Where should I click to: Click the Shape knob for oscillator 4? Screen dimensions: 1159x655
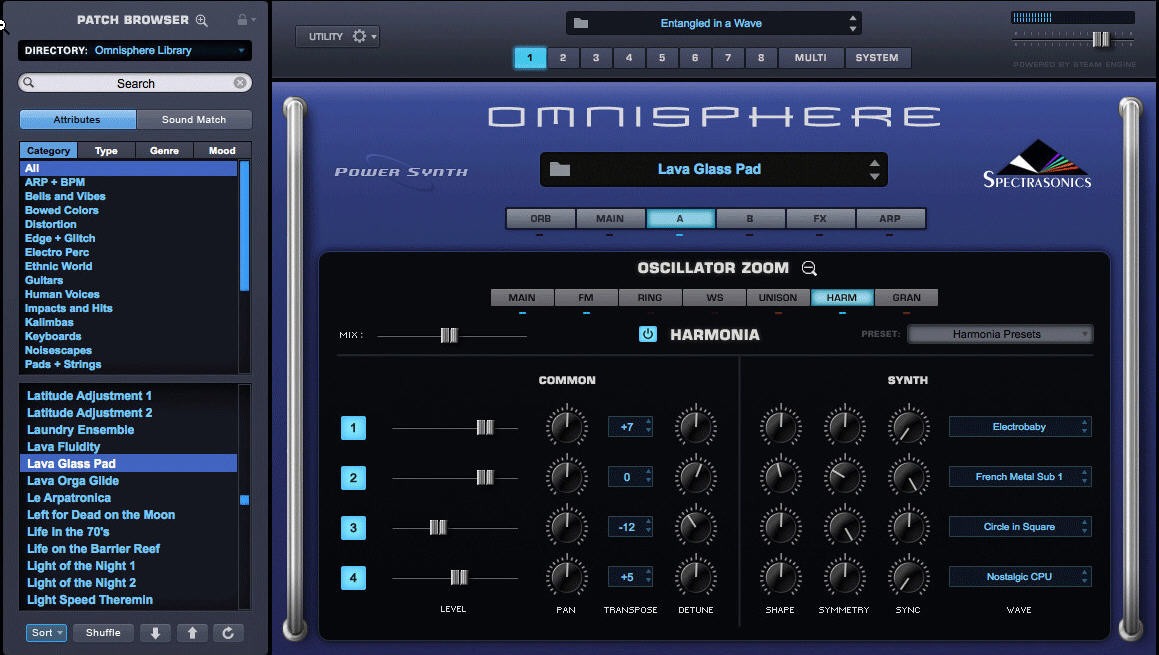pos(781,577)
